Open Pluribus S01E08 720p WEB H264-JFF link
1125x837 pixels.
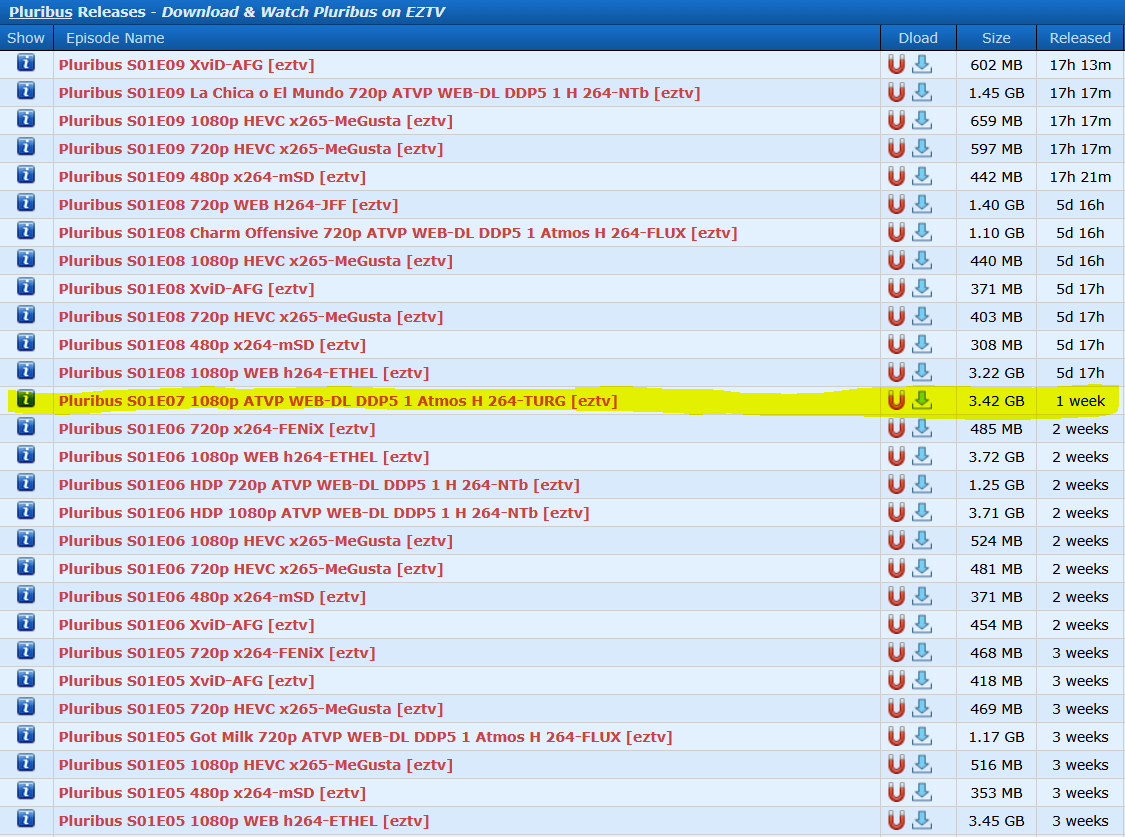[228, 204]
